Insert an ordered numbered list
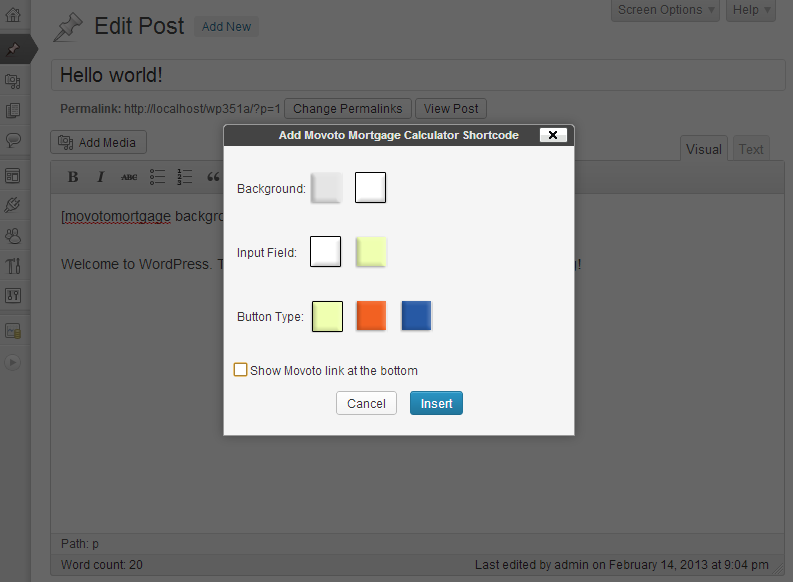 [x=185, y=177]
